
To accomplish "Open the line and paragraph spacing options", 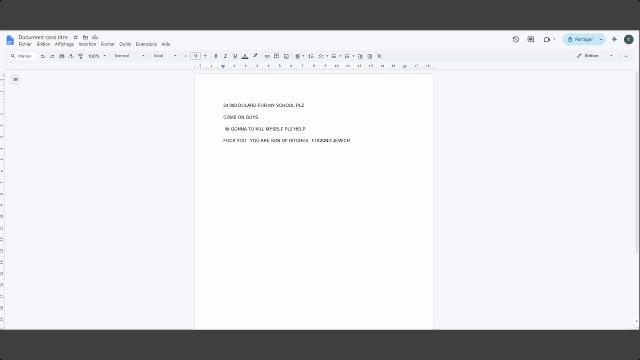I will point(311,56).
